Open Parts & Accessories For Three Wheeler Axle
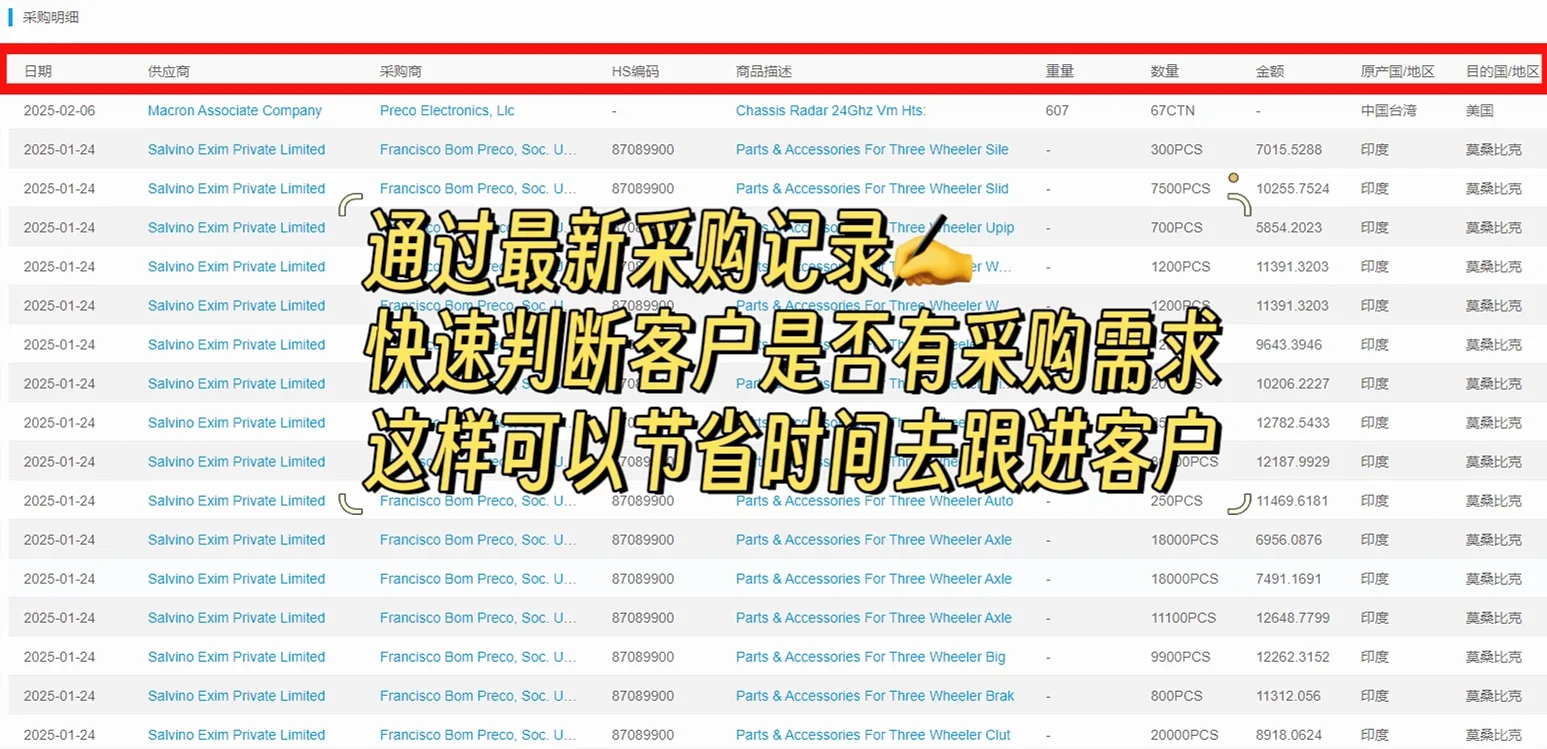1547x749 pixels. (873, 539)
